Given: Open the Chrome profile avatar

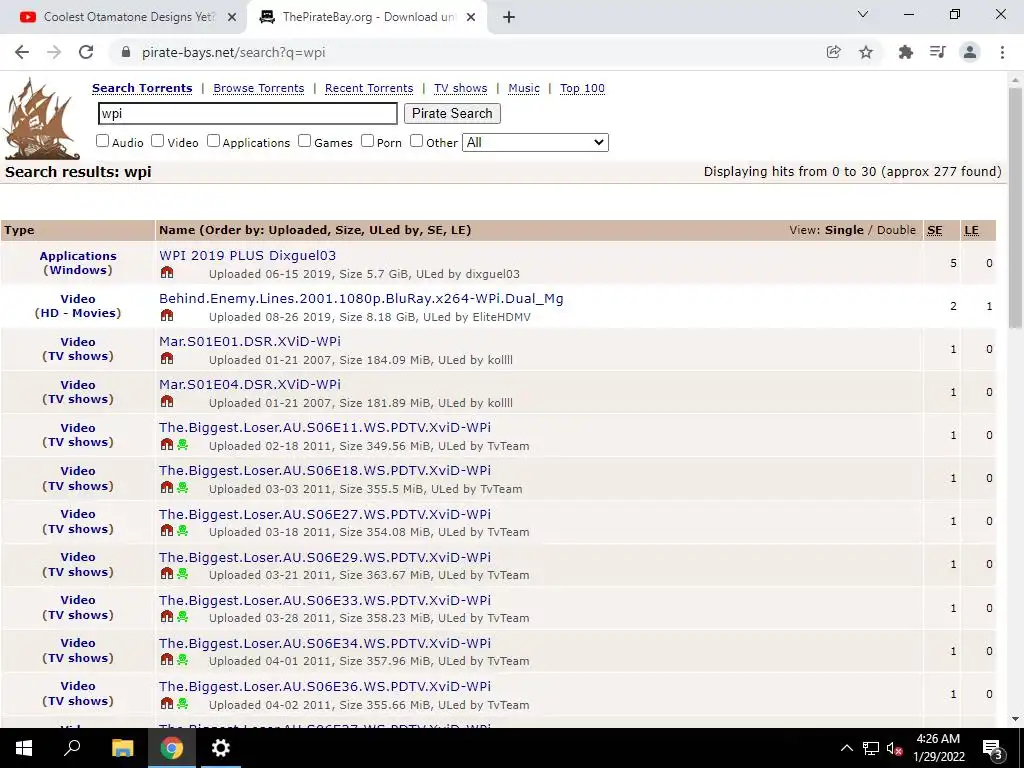Looking at the screenshot, I should click(970, 52).
